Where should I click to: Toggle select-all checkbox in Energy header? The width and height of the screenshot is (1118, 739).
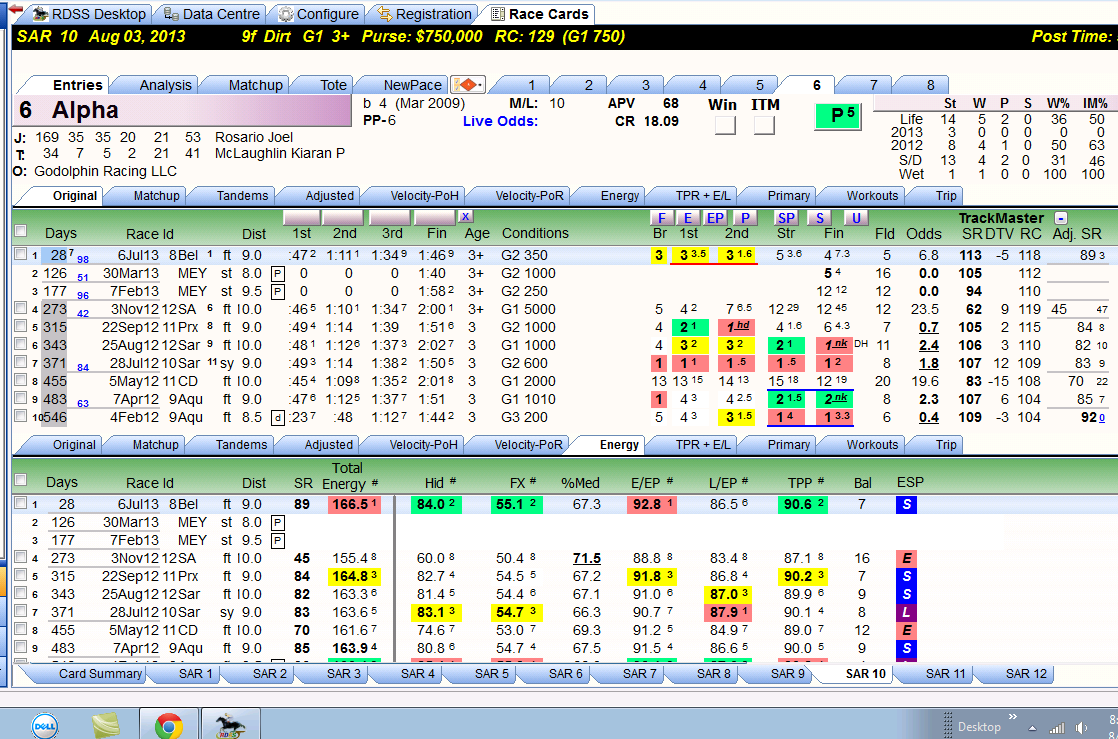coord(21,480)
